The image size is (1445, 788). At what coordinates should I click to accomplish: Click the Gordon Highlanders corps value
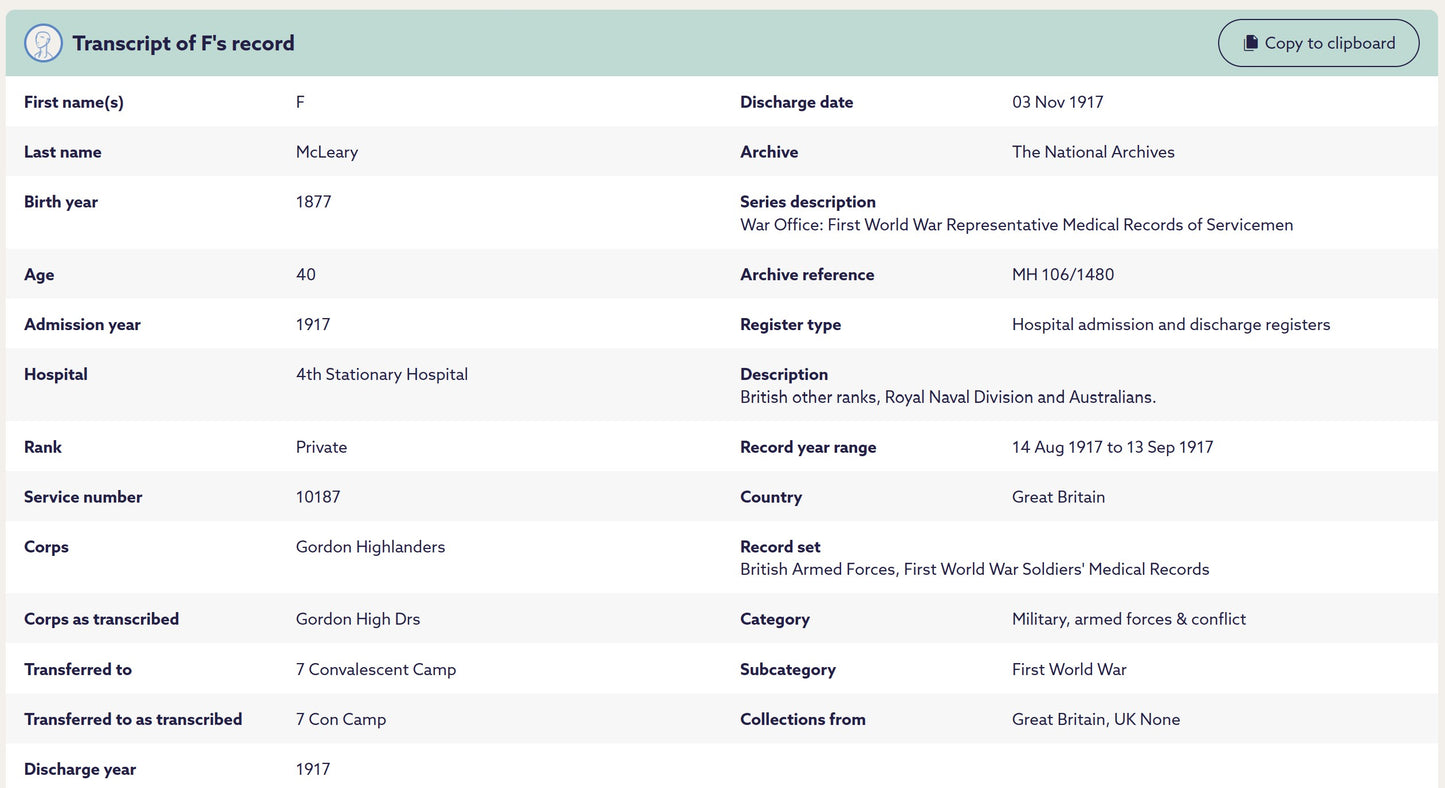371,547
